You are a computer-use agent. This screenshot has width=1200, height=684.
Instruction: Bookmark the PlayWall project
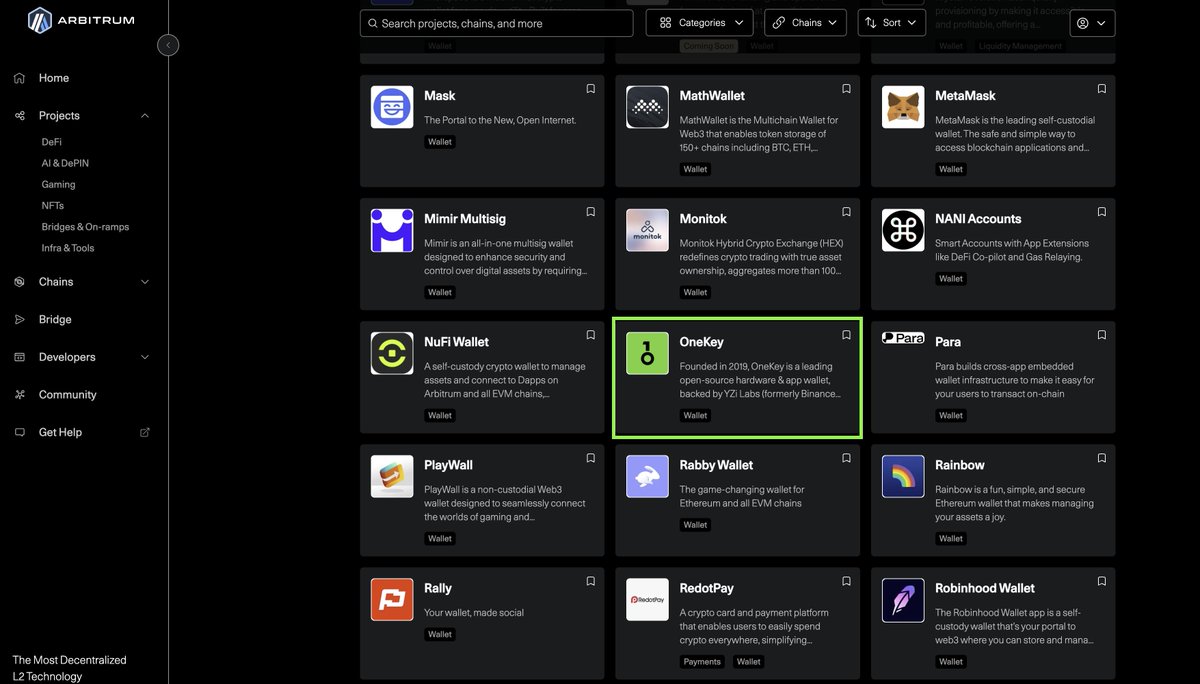tap(590, 458)
